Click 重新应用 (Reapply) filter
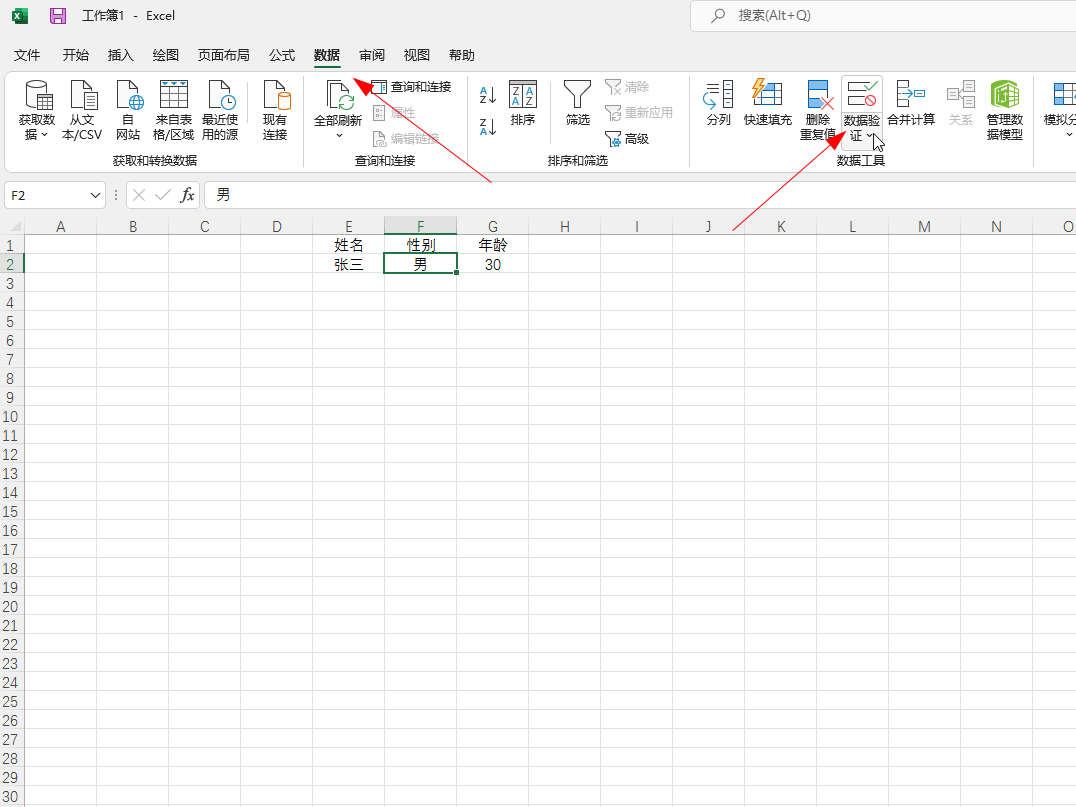 tap(638, 113)
